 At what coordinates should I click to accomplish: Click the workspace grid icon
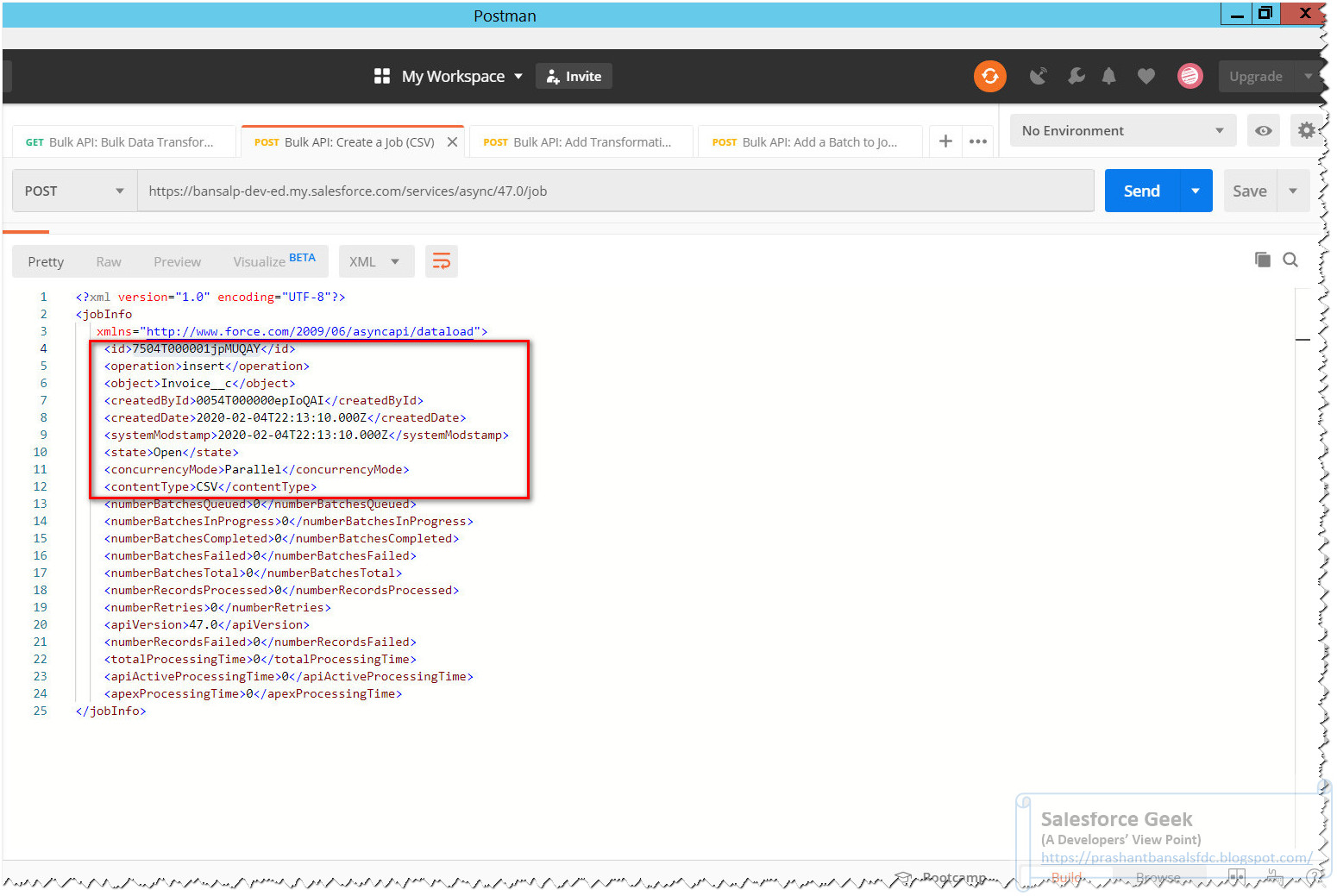(x=382, y=76)
